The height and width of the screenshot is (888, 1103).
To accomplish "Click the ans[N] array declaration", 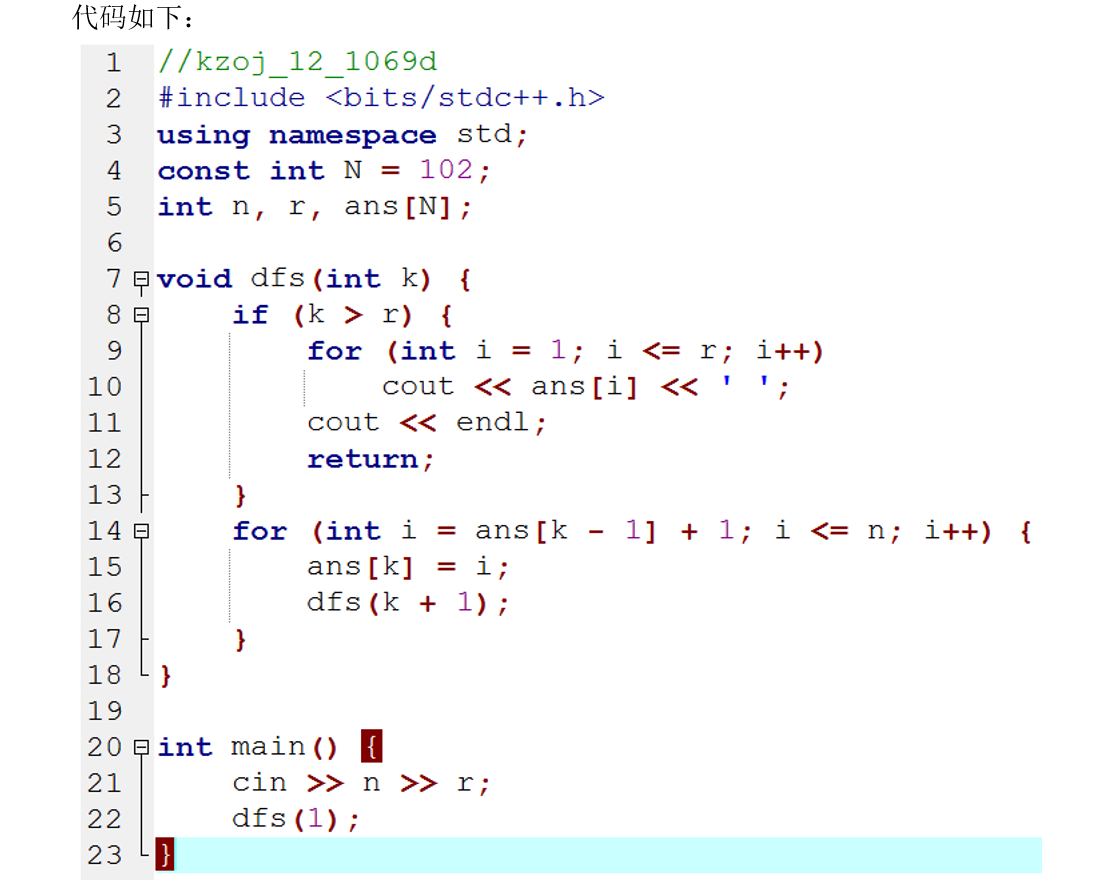I will (400, 207).
